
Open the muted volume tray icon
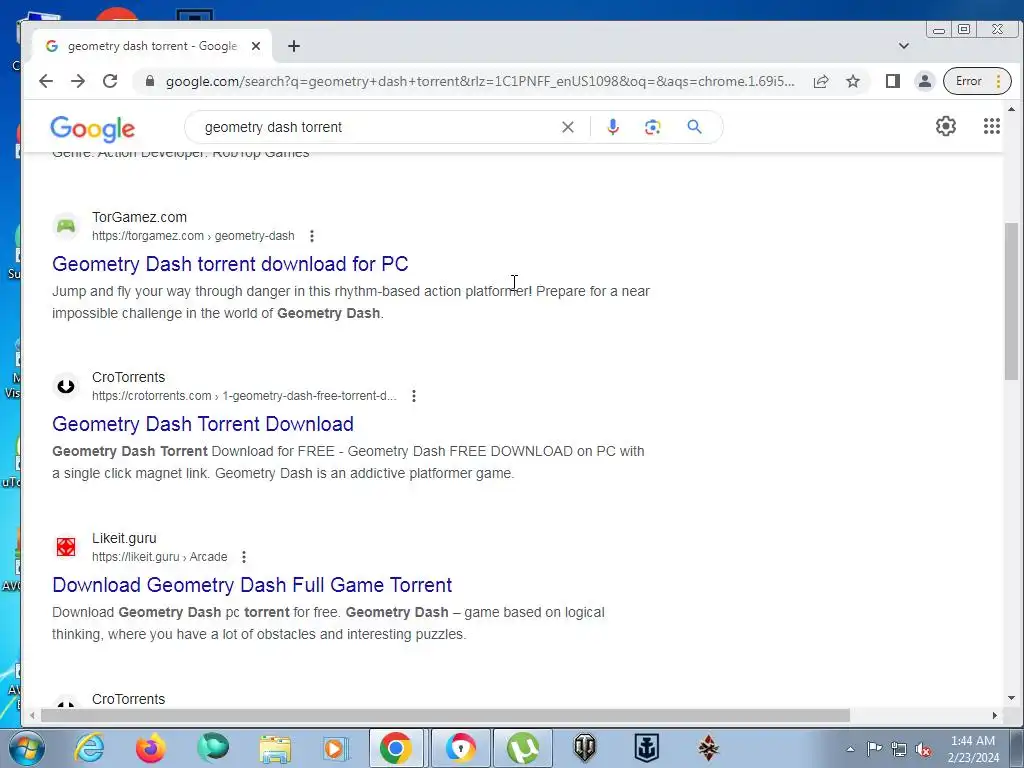coord(923,750)
